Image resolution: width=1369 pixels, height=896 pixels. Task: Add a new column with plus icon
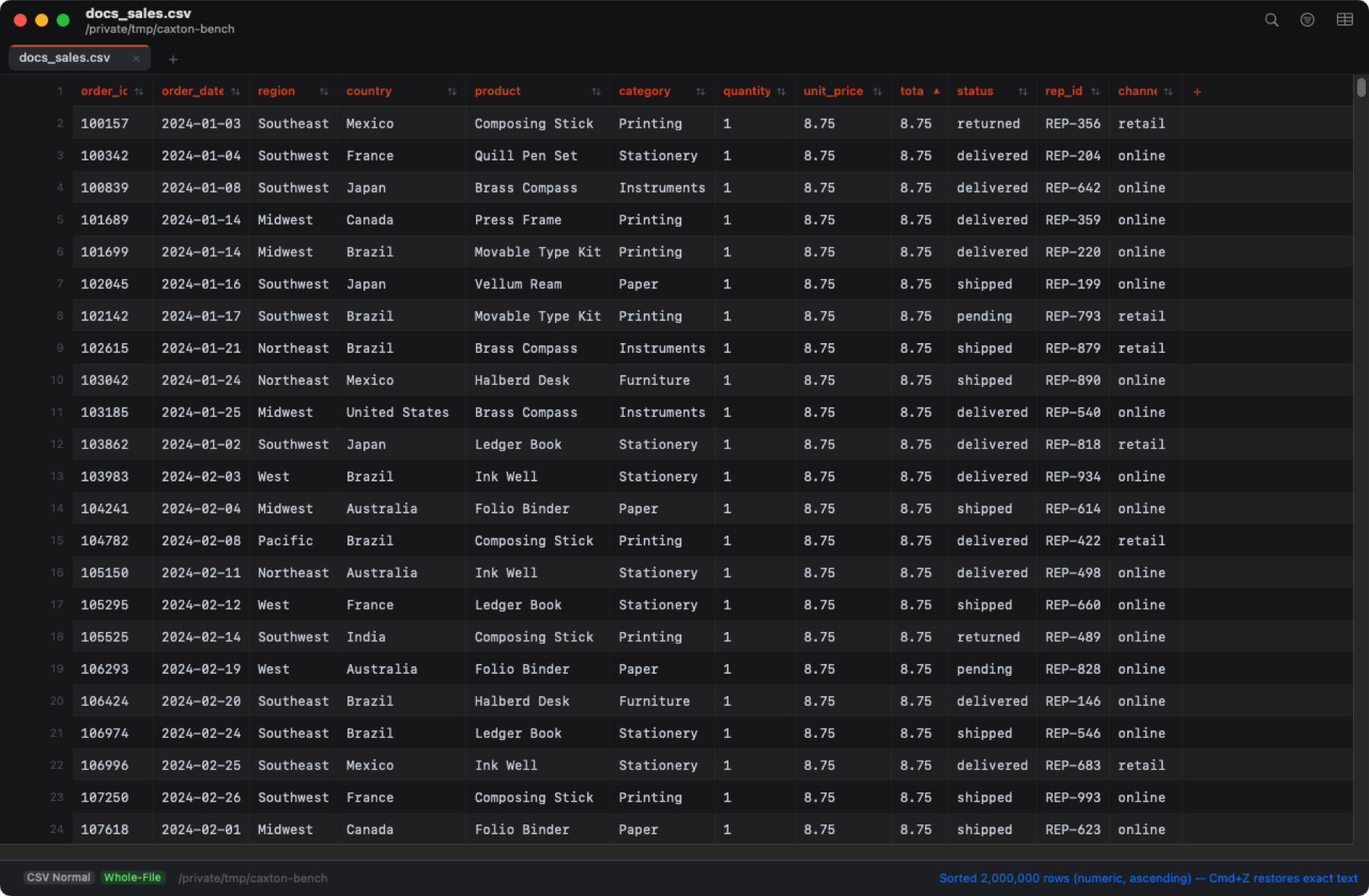[x=1197, y=91]
